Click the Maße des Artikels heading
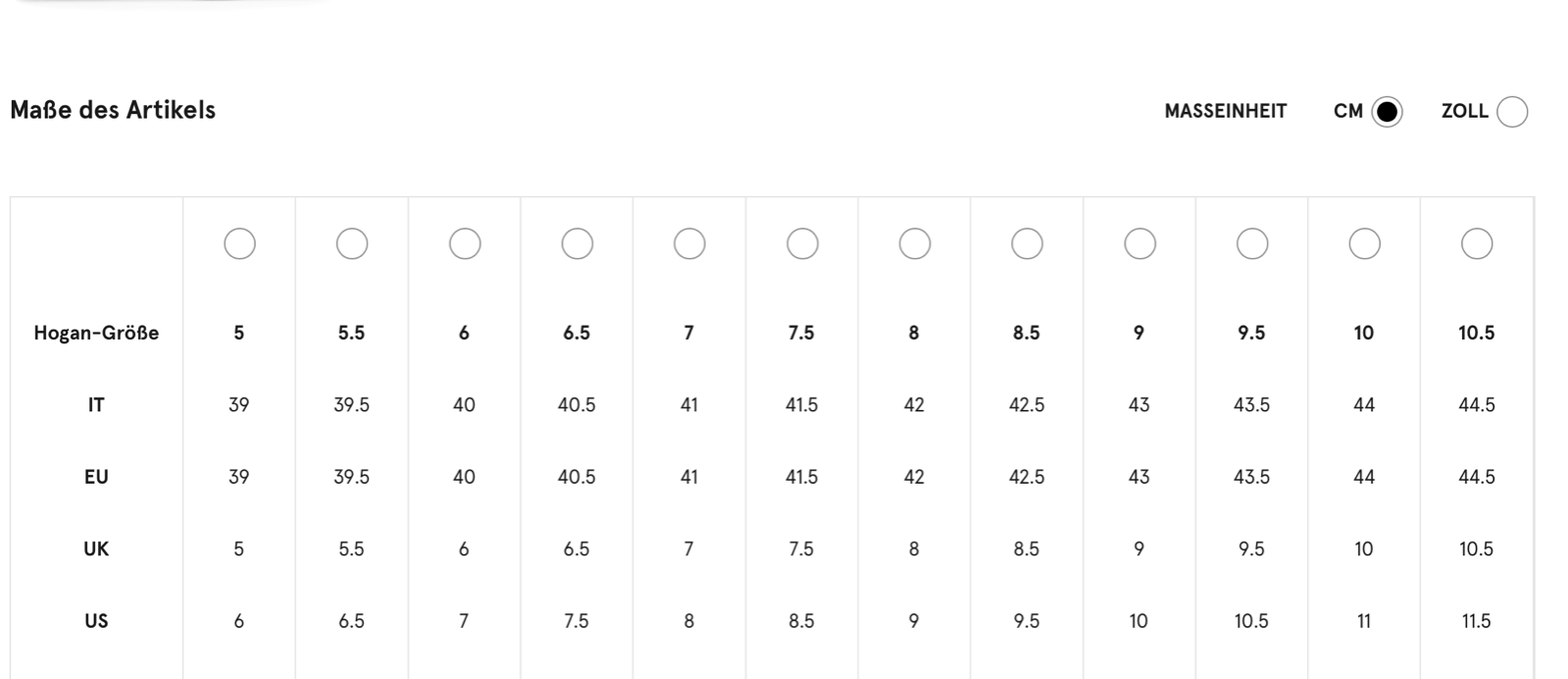 [113, 110]
